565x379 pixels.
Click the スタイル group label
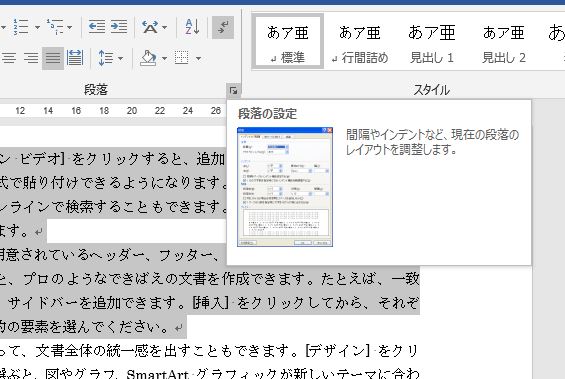coord(432,89)
